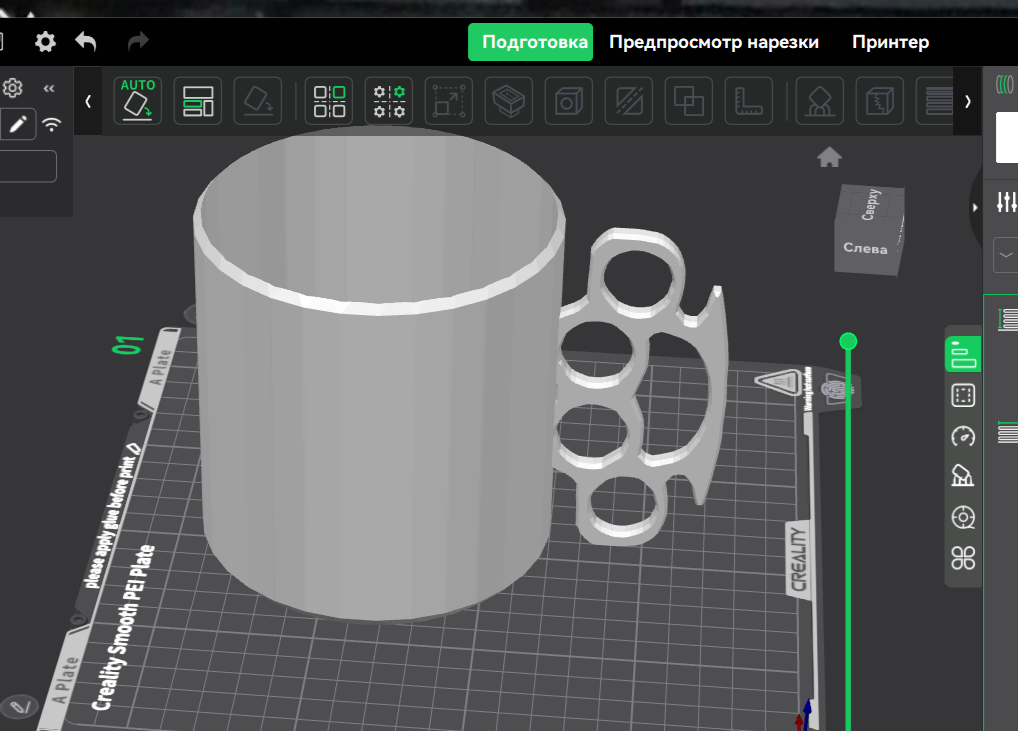
Task: Click the Сверху face of view cube
Action: (x=871, y=204)
